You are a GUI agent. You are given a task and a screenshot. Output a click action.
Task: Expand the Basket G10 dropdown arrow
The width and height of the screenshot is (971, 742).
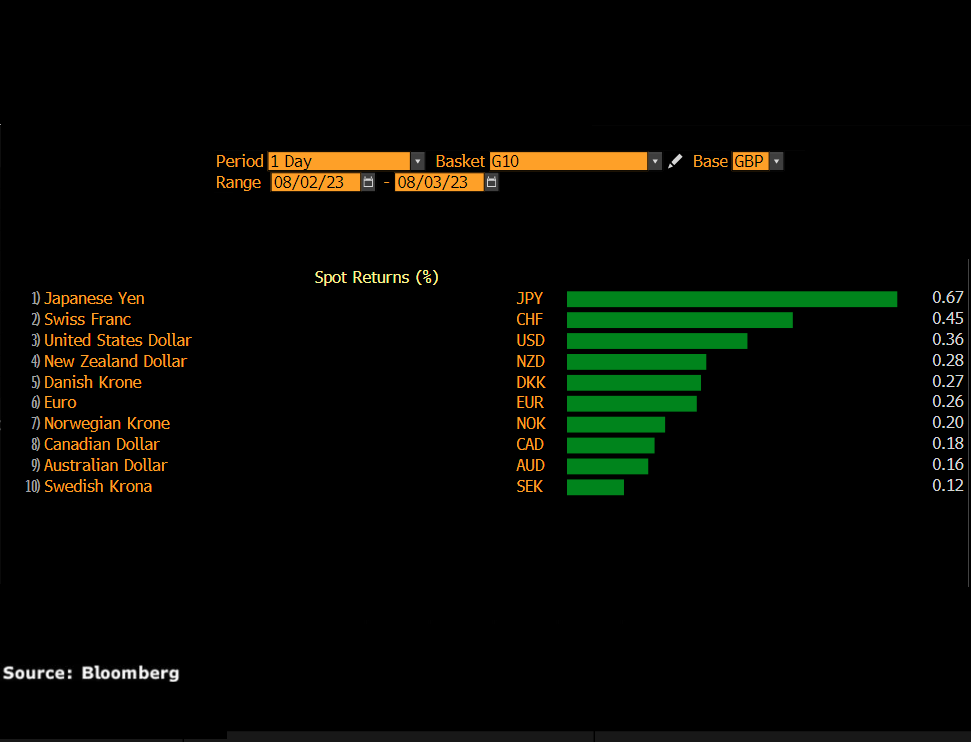click(x=654, y=161)
